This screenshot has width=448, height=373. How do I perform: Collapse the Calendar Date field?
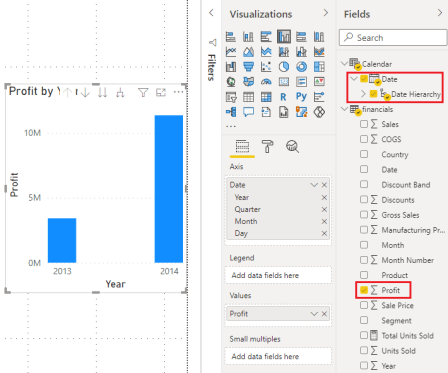pos(354,79)
